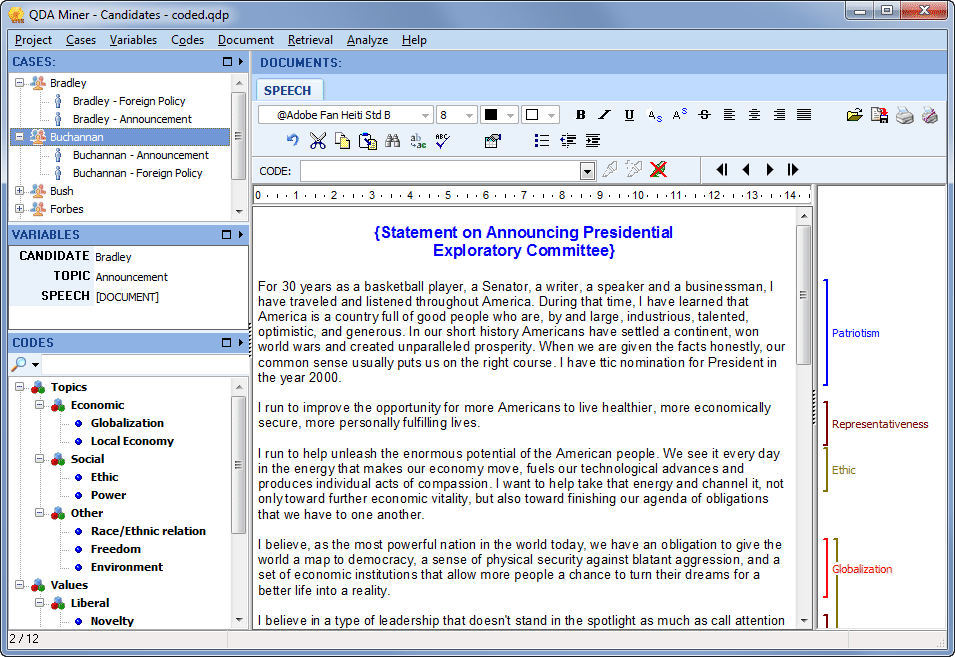Click the ABC spell check icon
Viewport: 955px width, 657px height.
pyautogui.click(x=443, y=141)
